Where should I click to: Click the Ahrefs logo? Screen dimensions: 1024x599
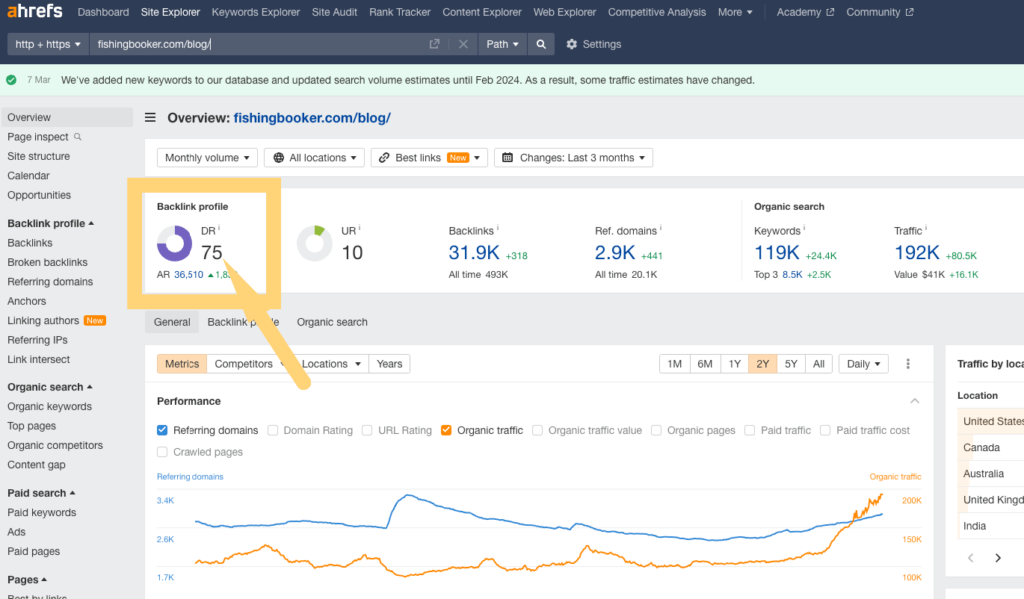[x=35, y=12]
